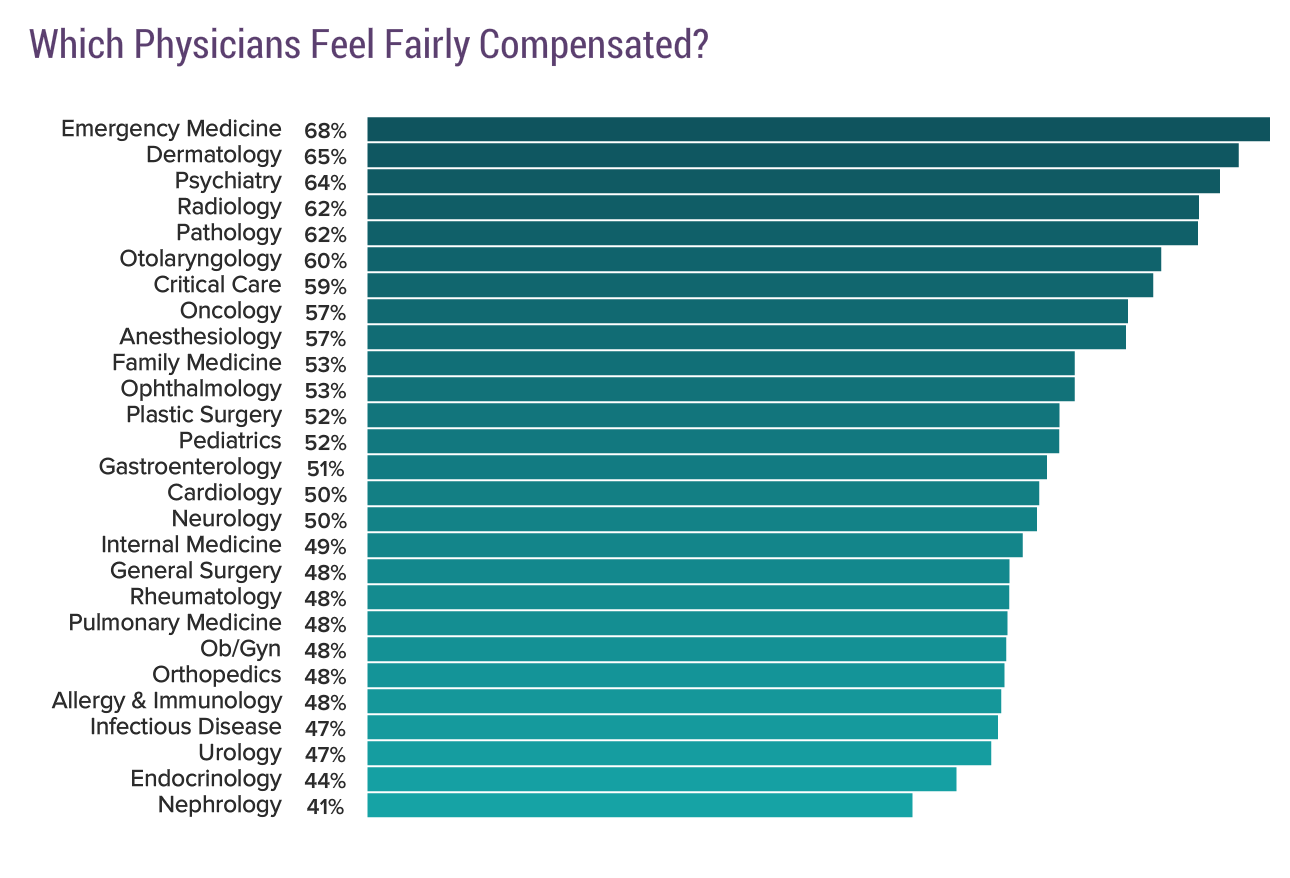Click the Gastroenterology 51% value

[325, 469]
